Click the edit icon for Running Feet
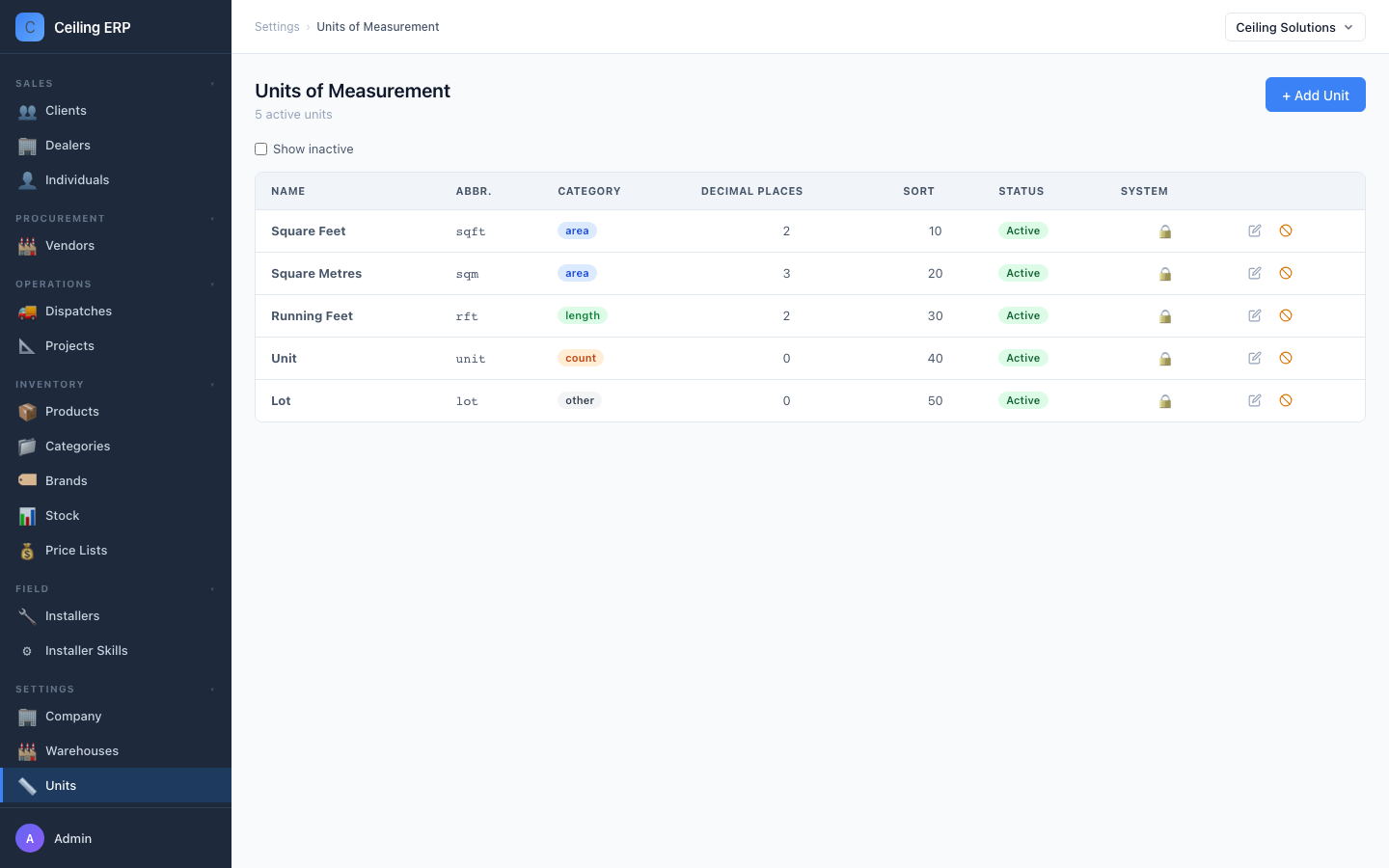Viewport: 1389px width, 868px height. coord(1255,315)
